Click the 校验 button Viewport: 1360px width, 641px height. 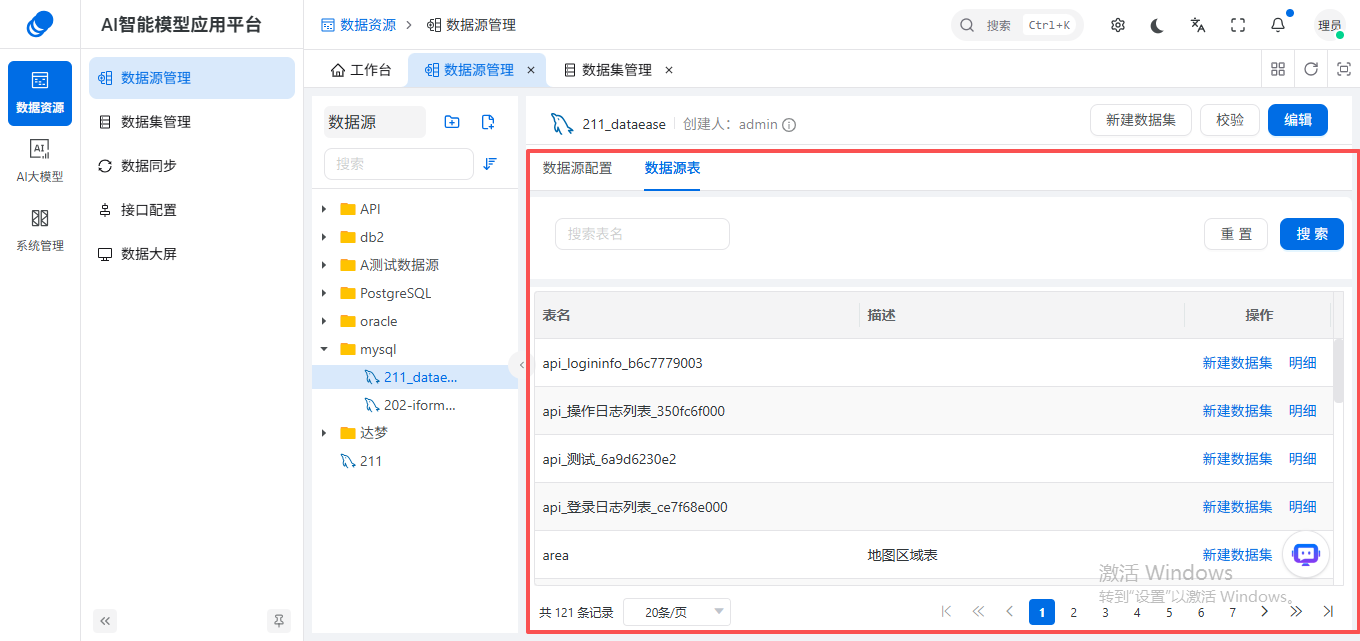point(1230,120)
